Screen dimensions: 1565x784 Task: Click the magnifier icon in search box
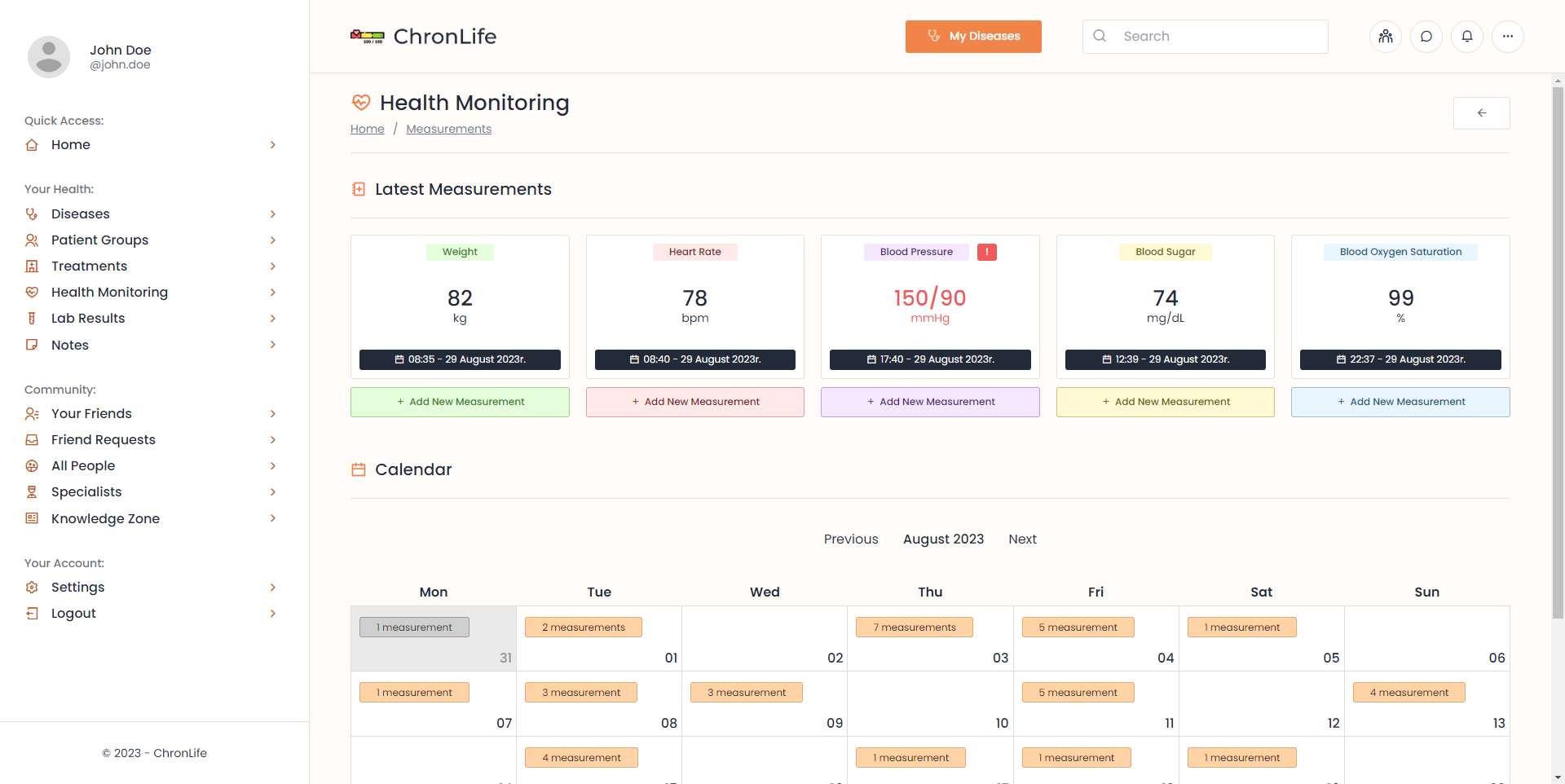(x=1100, y=36)
